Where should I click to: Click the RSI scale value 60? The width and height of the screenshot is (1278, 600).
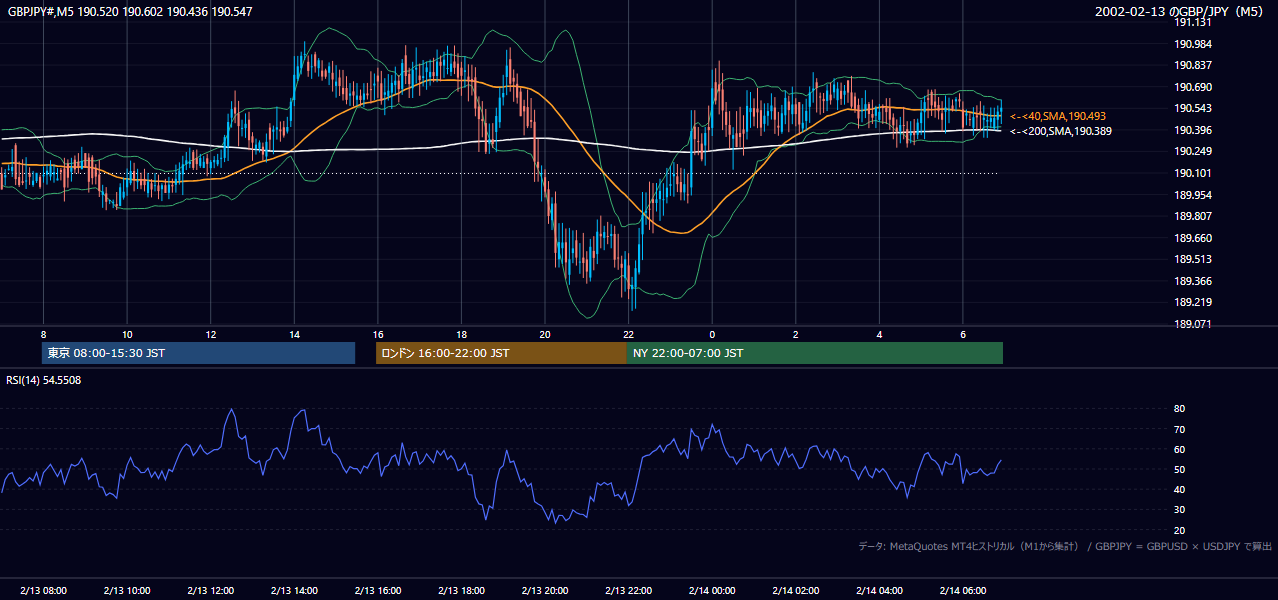(x=1180, y=449)
